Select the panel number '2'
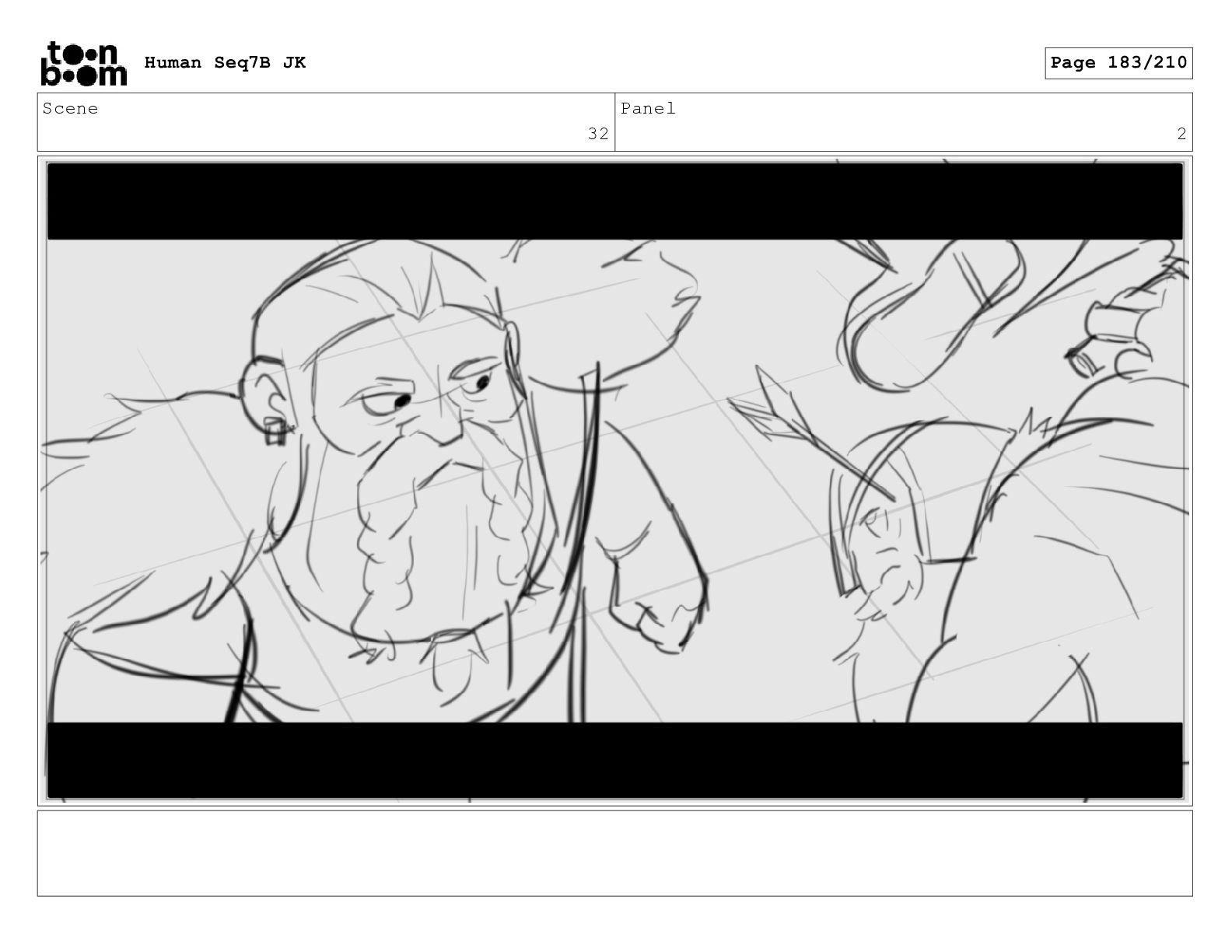 [x=1181, y=134]
